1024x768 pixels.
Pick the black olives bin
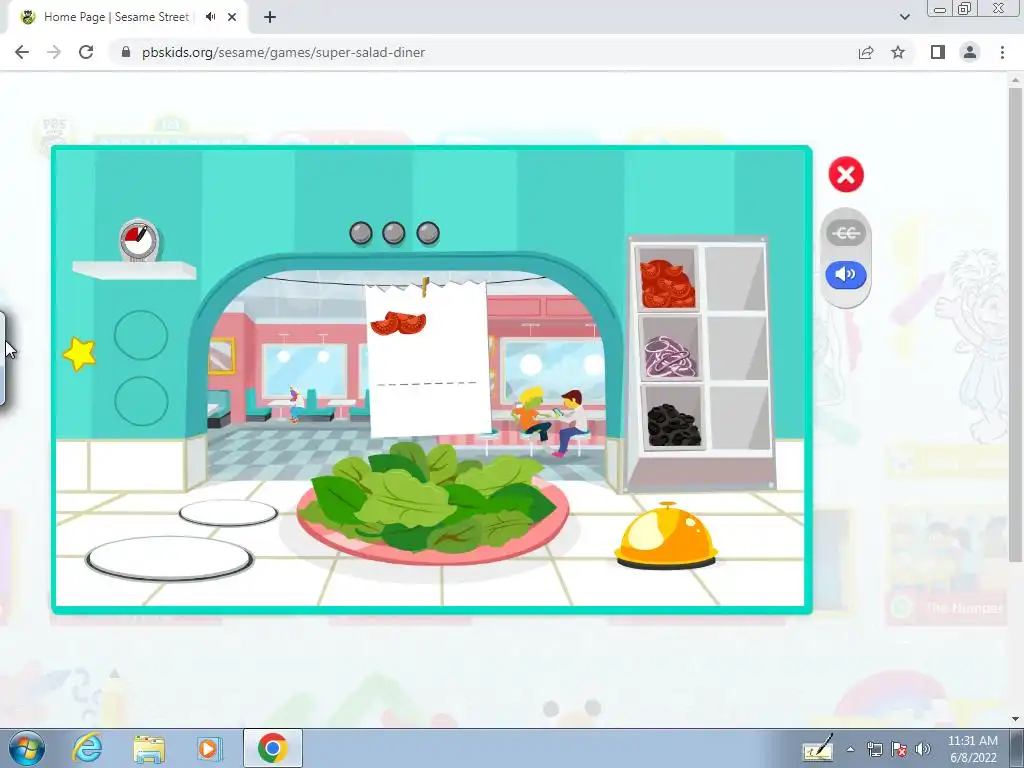click(x=673, y=418)
